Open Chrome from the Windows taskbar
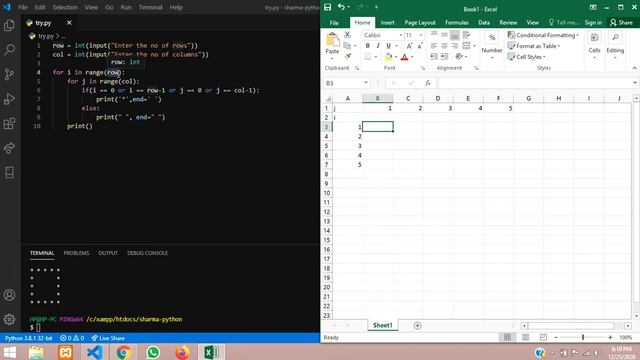Screen dimensions: 640x360 (124, 352)
